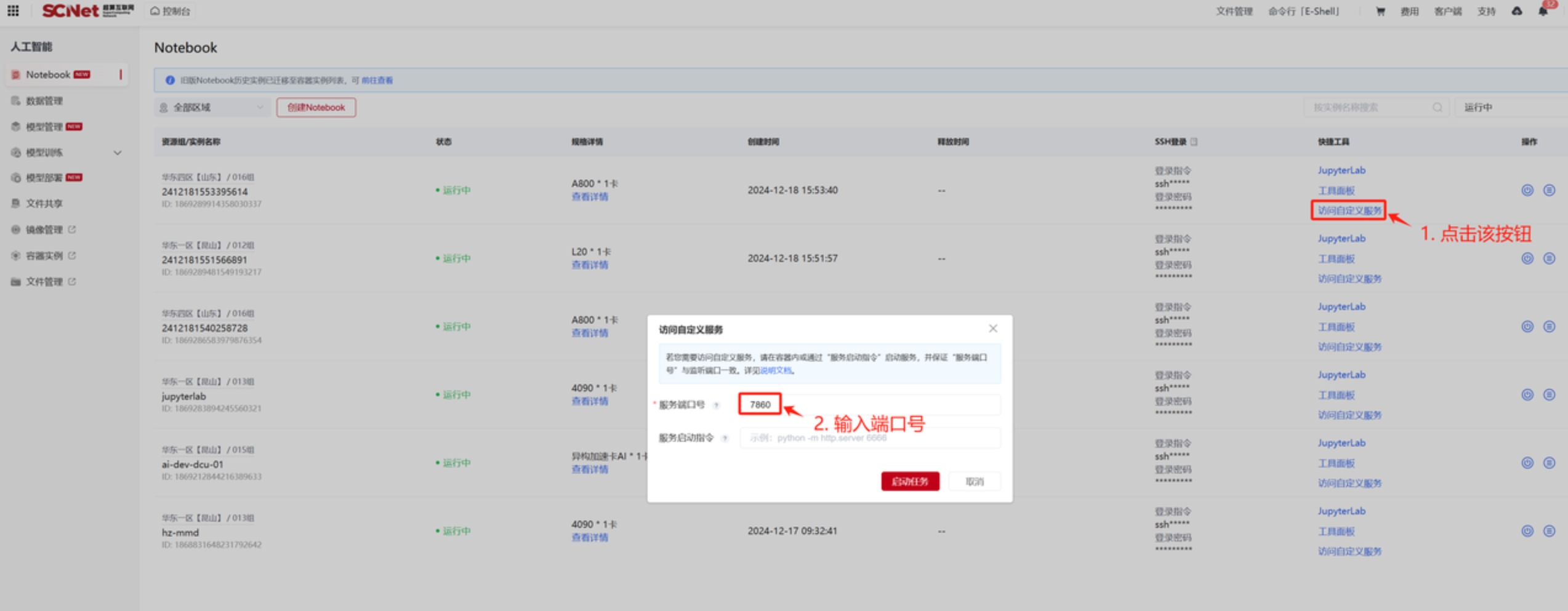
Task: Open the notification bell
Action: coord(1542,11)
